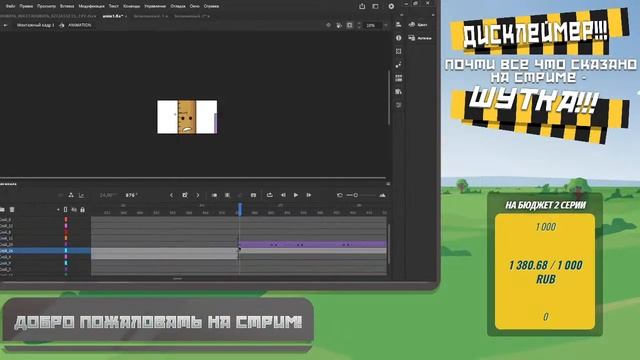Open the Motion presets panel icon
The image size is (640, 360).
click(x=399, y=64)
